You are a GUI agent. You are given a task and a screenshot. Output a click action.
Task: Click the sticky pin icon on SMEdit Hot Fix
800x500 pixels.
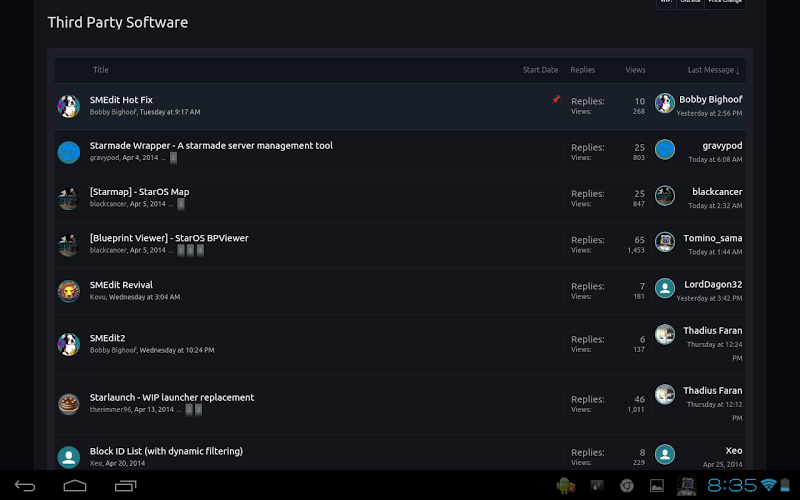[x=556, y=99]
